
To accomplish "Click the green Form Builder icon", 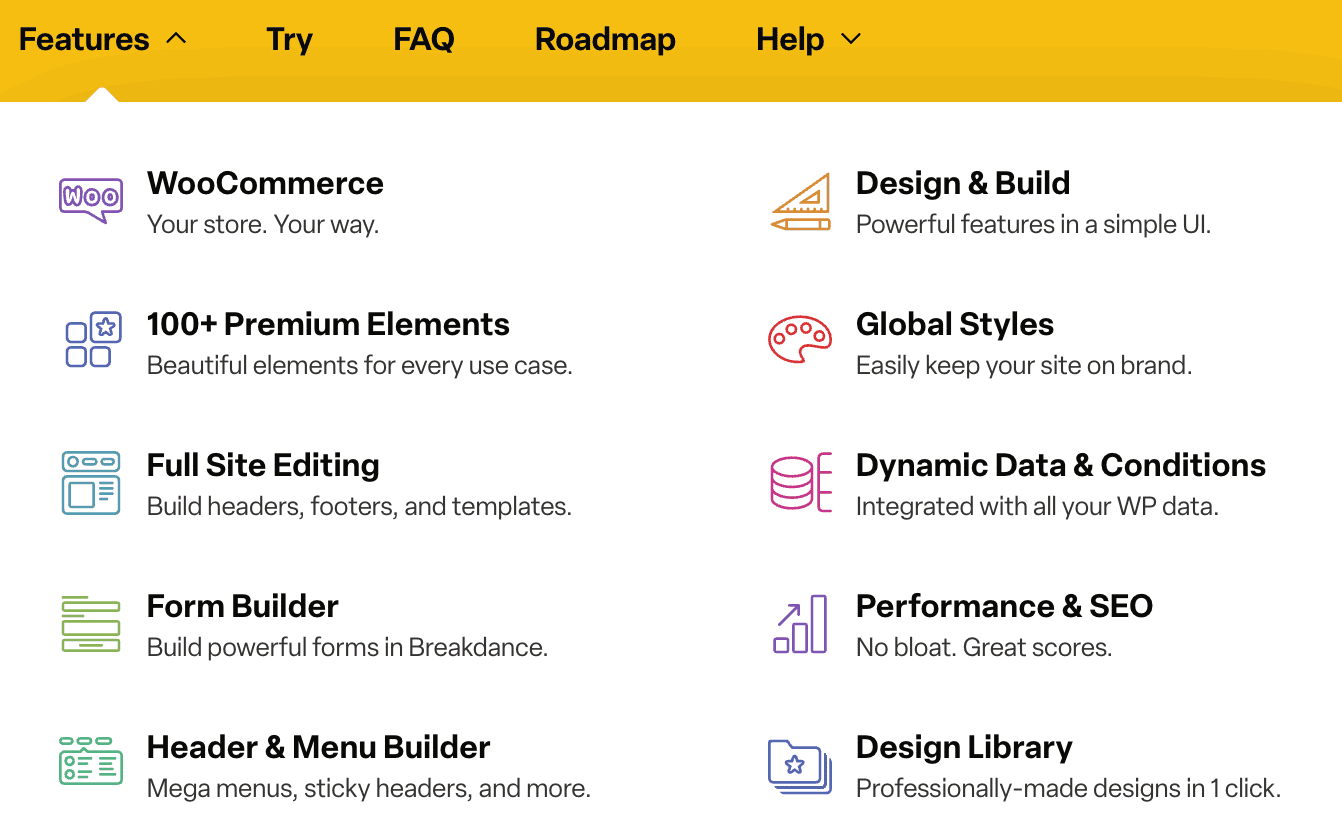I will click(x=90, y=624).
